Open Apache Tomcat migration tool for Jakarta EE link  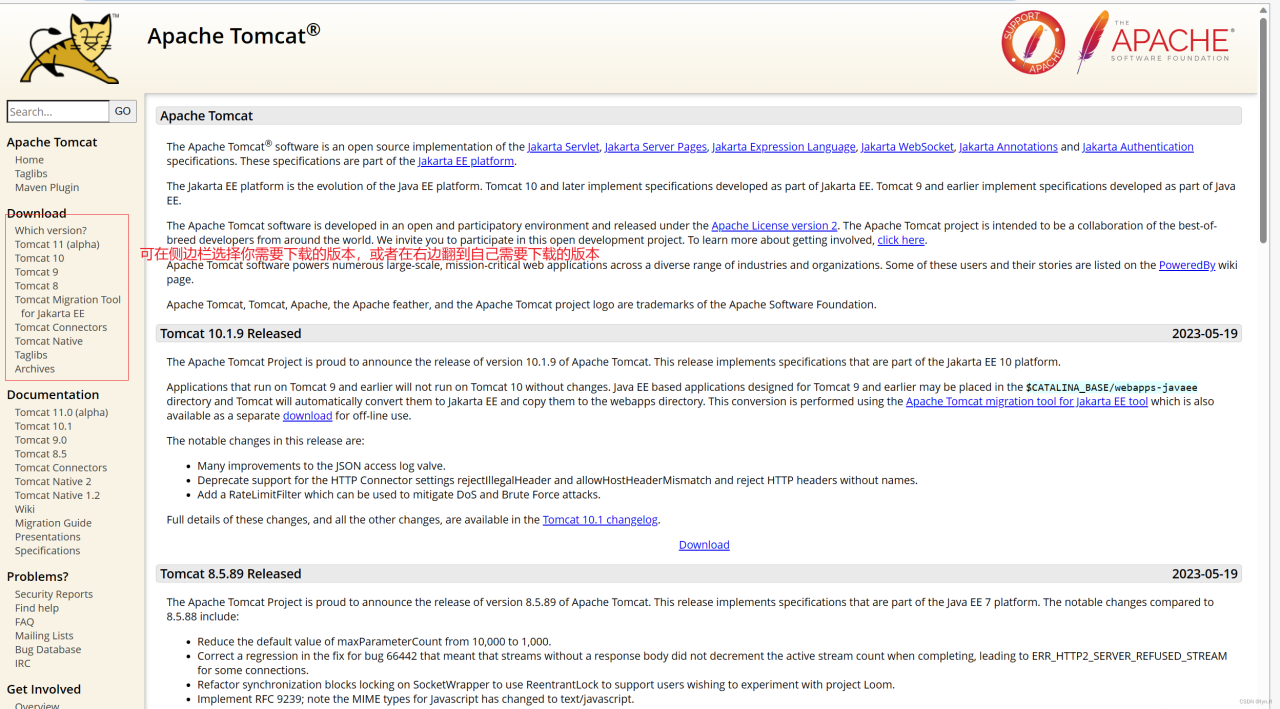1026,402
